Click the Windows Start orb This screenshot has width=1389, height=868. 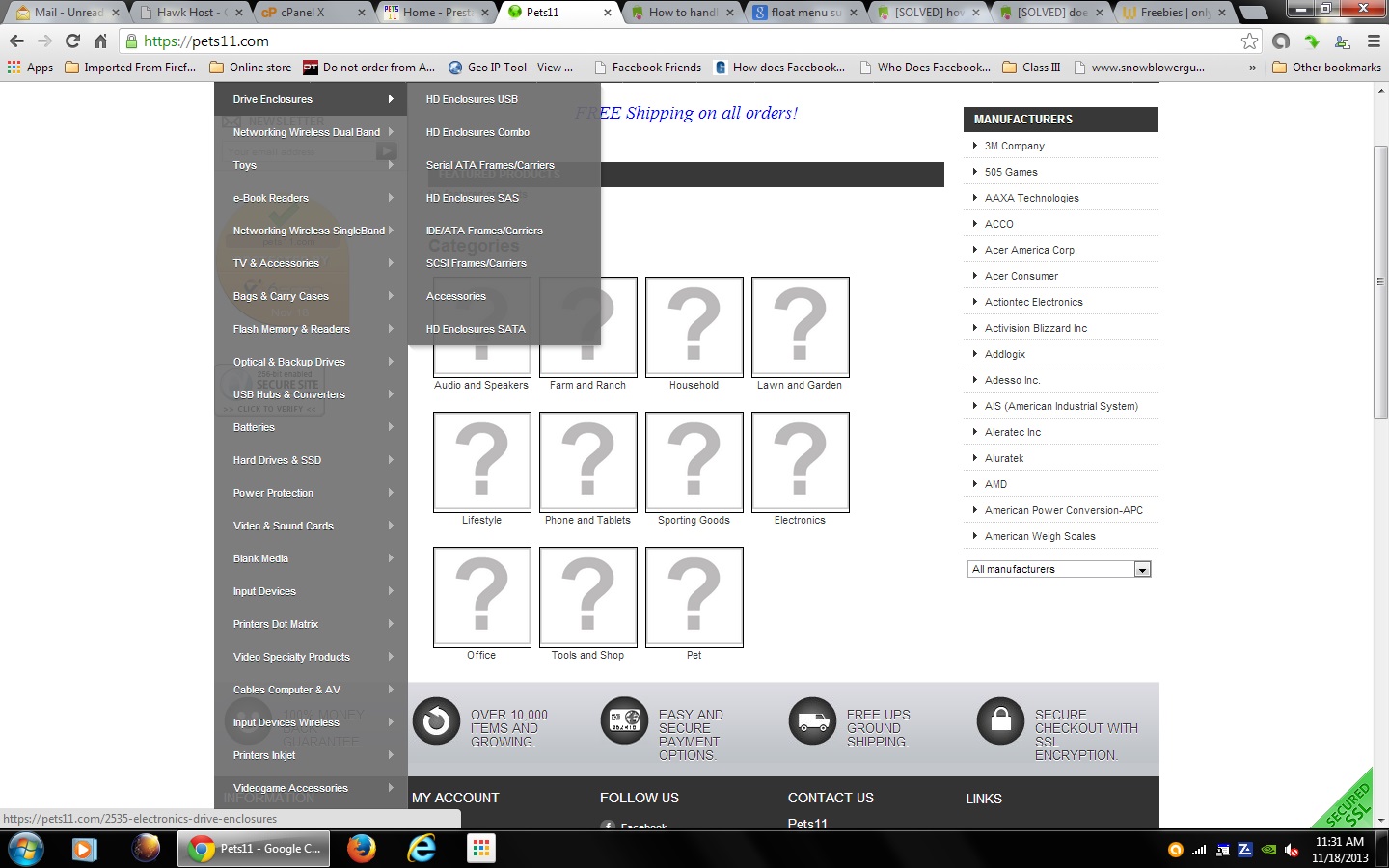point(25,849)
